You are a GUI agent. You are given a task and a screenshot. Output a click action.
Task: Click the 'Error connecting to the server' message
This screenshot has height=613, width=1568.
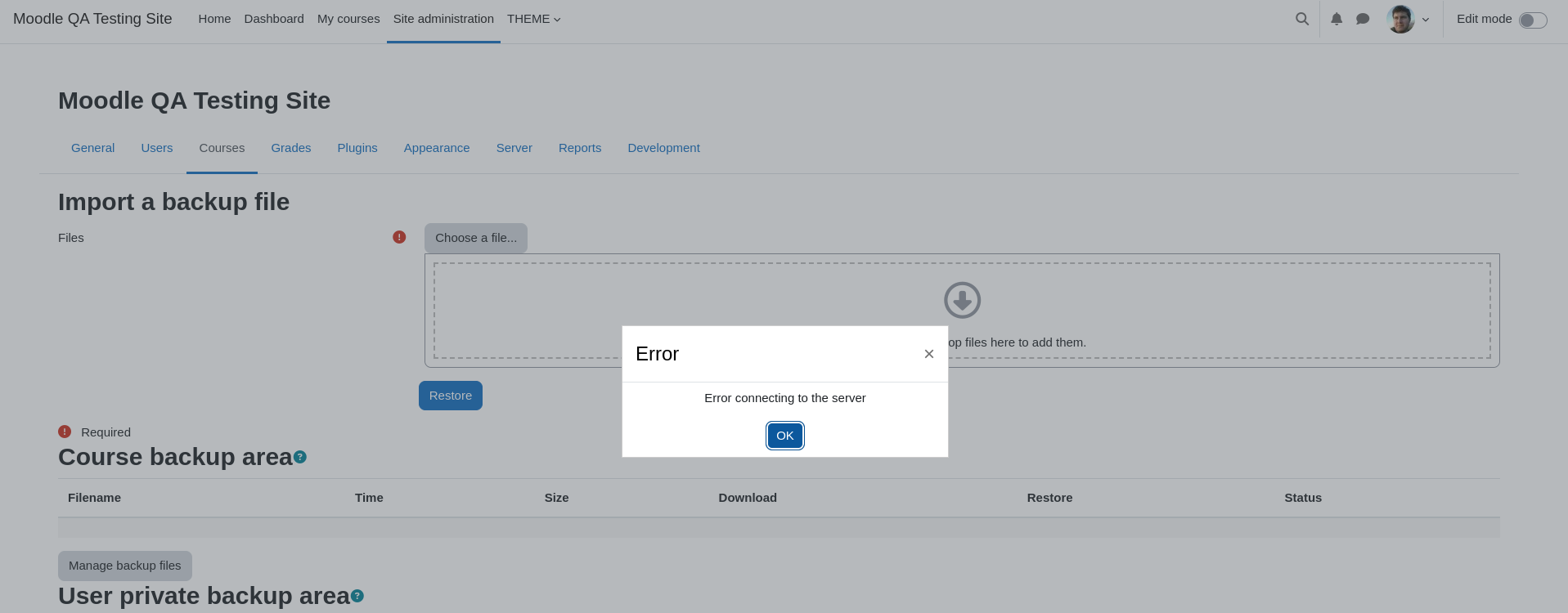[785, 398]
